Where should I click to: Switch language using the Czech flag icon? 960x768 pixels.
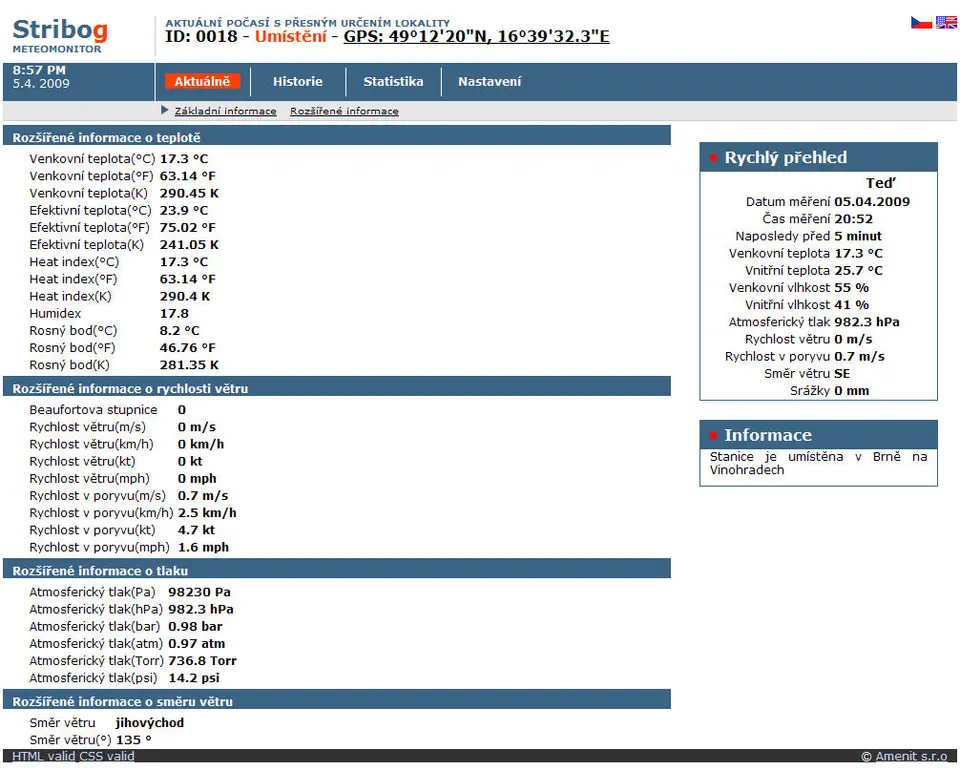click(921, 22)
